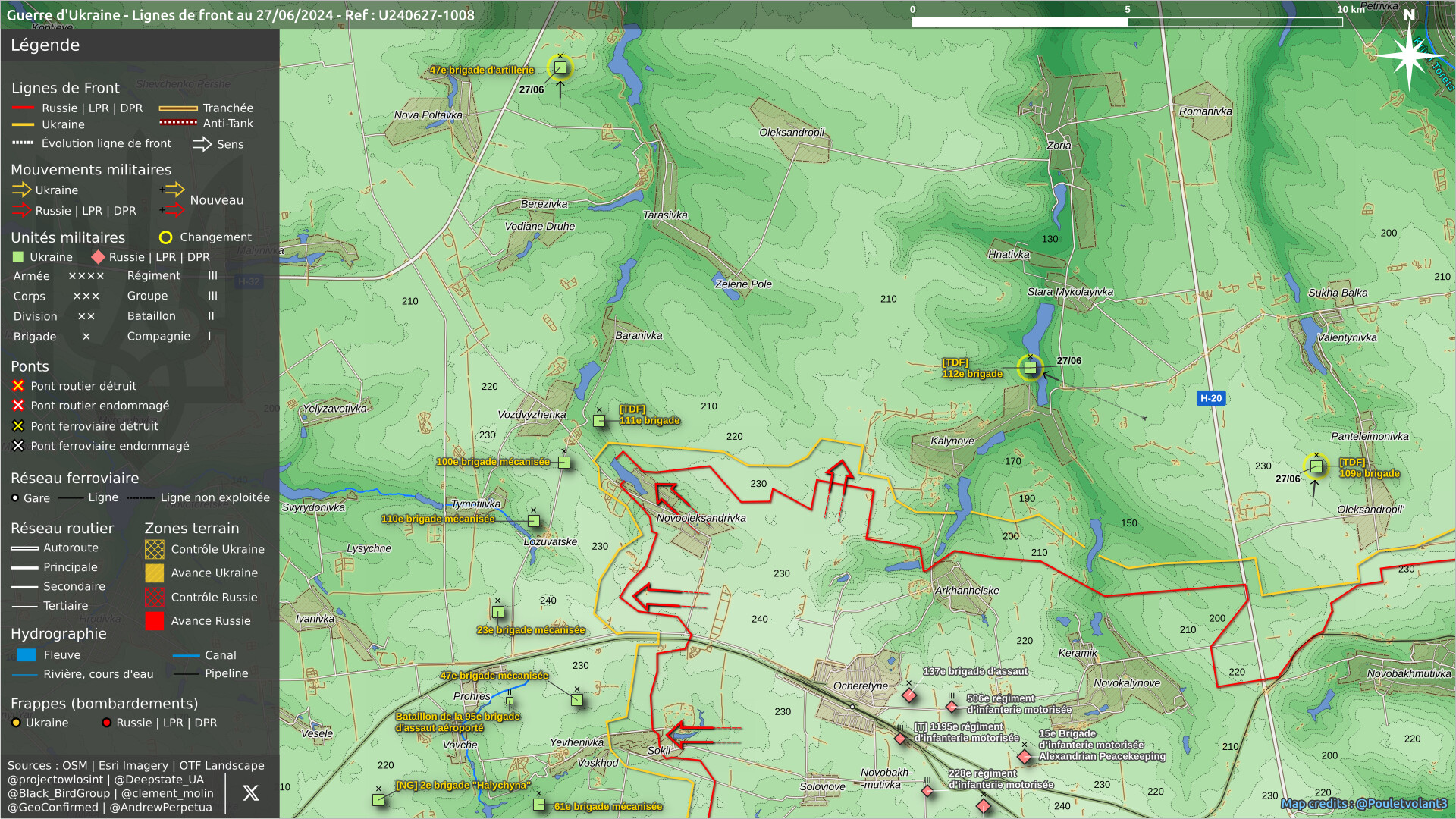Image resolution: width=1456 pixels, height=819 pixels.
Task: Click the H-20 road shield
Action: click(x=1210, y=398)
